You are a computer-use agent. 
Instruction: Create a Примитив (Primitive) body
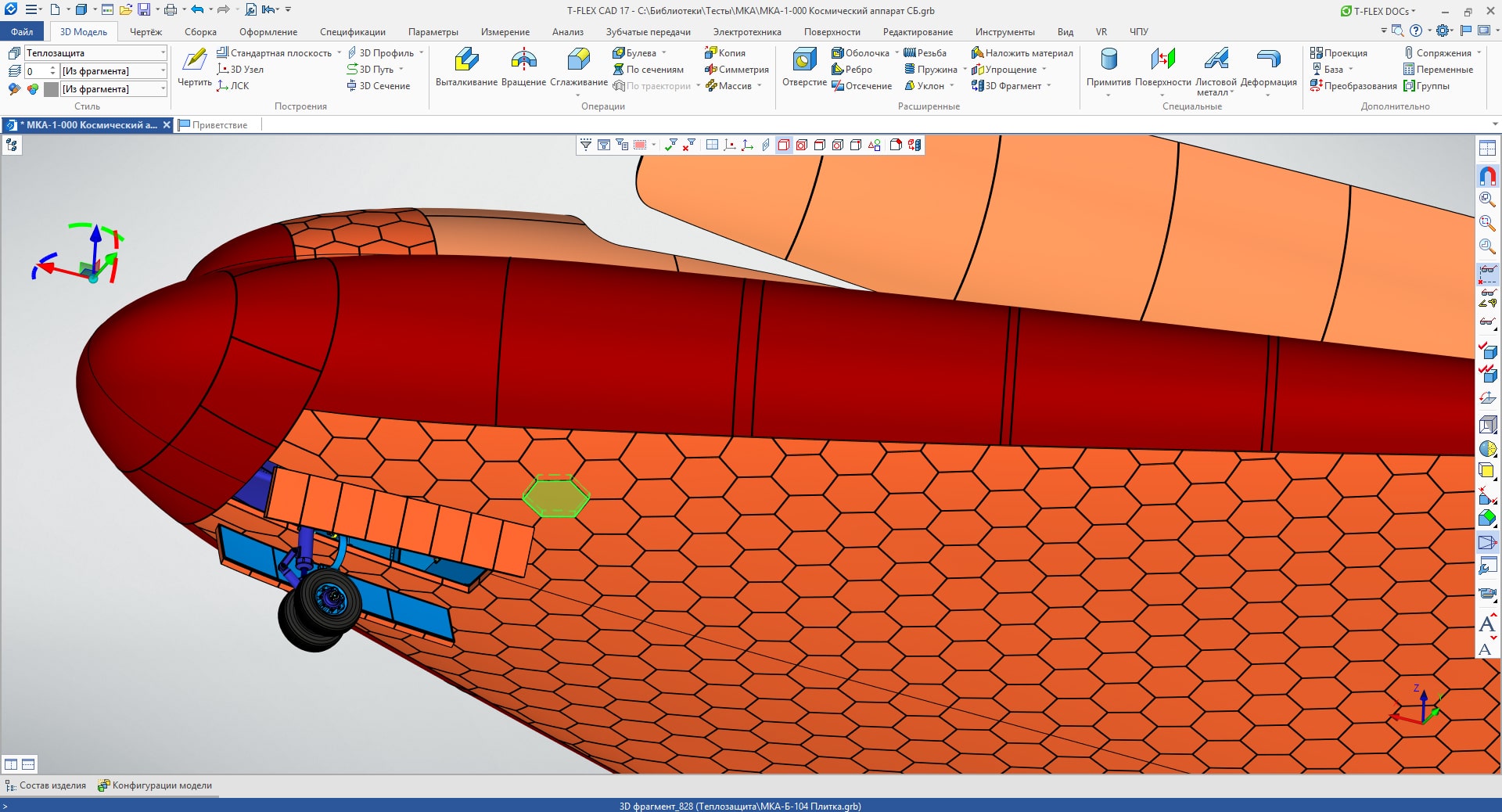point(1109,66)
